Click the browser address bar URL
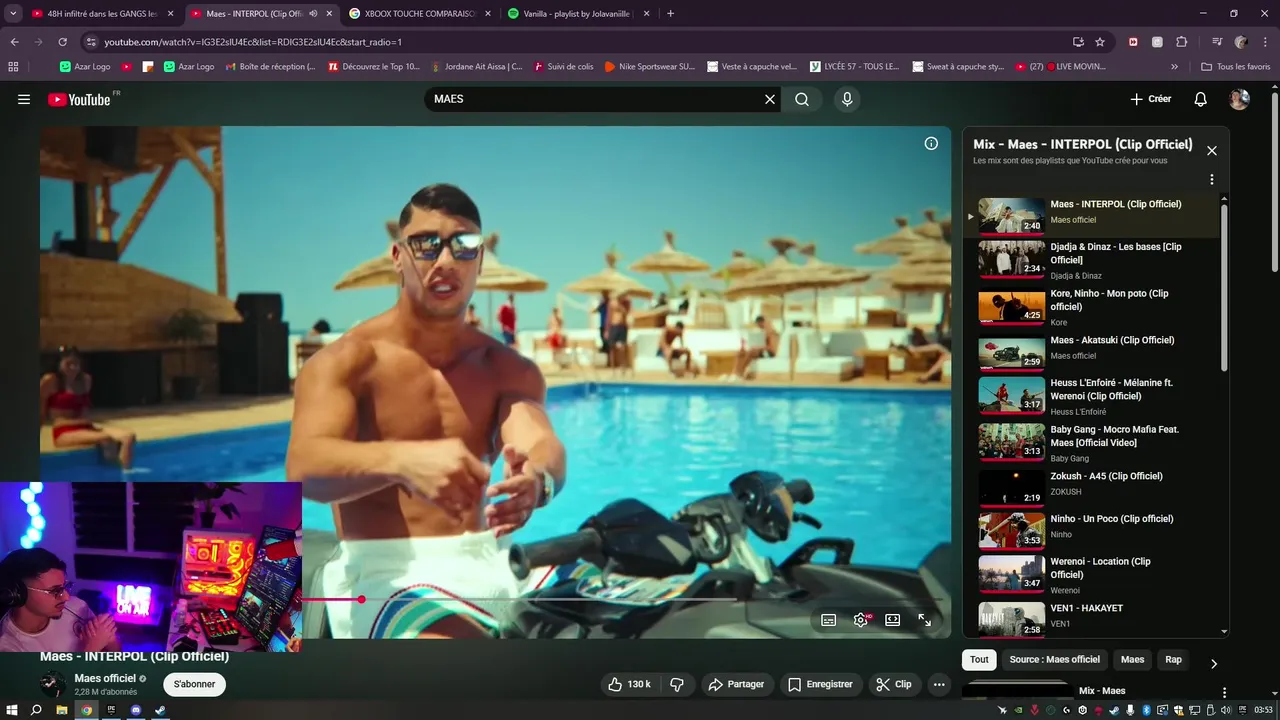The width and height of the screenshot is (1280, 720). point(253,42)
